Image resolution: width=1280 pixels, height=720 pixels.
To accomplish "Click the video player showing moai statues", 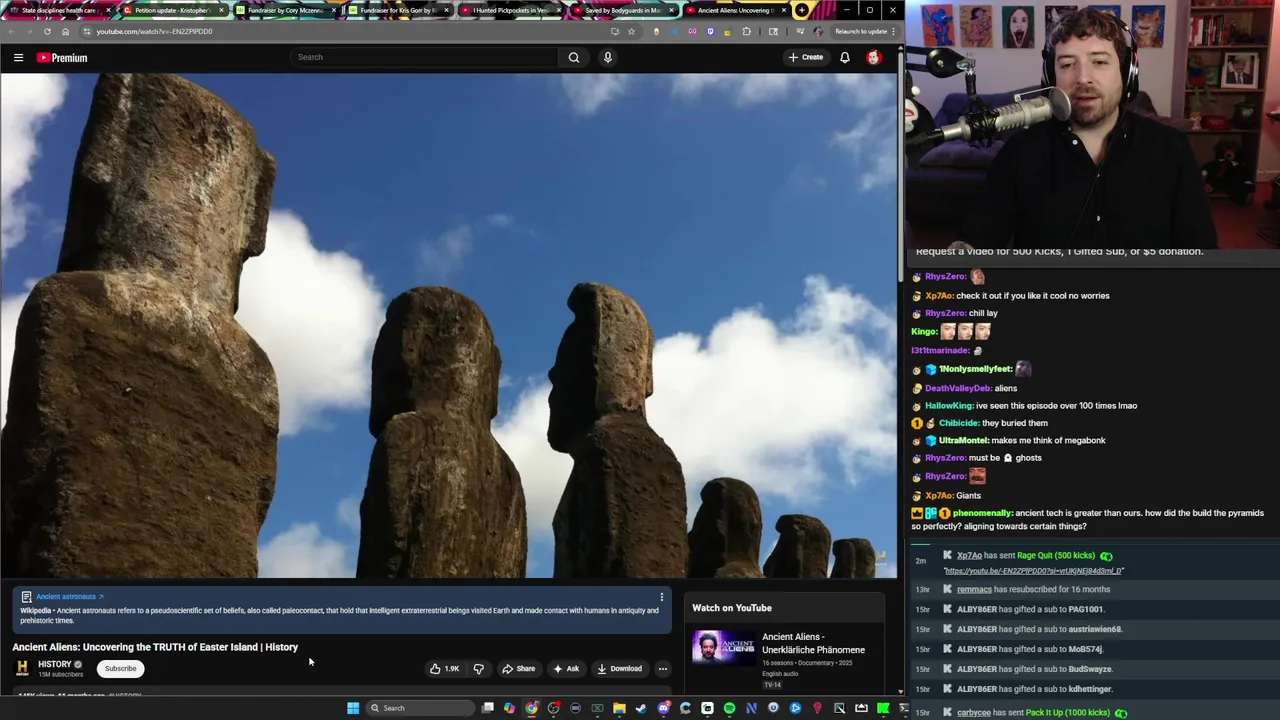I will (449, 325).
